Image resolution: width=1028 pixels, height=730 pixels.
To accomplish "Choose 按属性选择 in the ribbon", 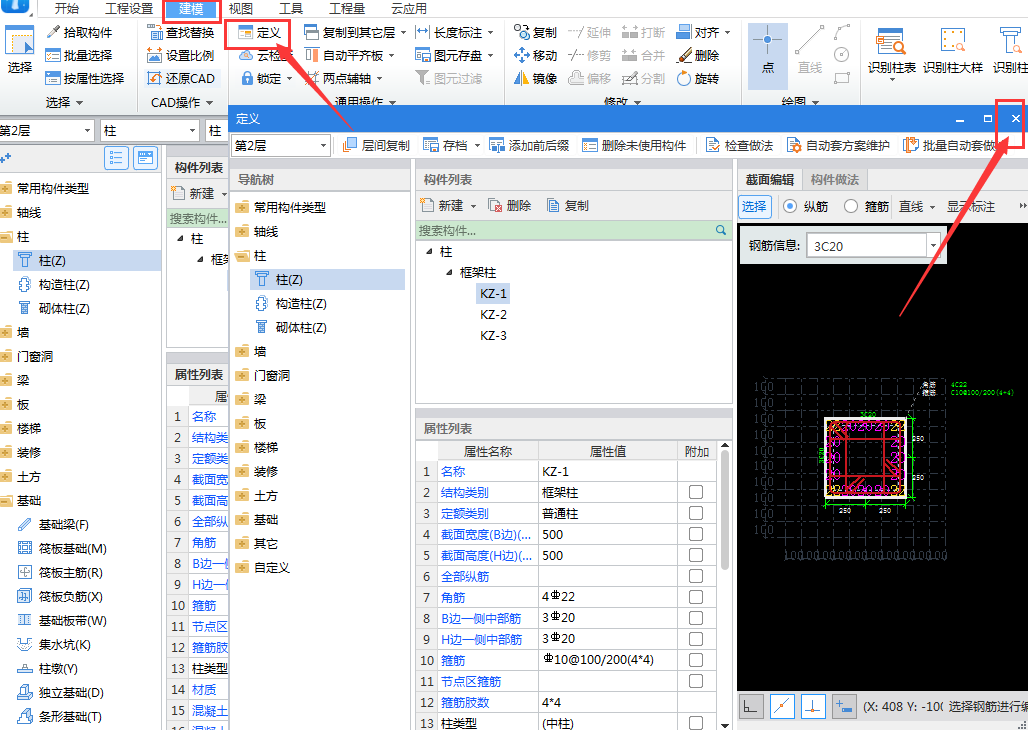I will click(x=85, y=78).
